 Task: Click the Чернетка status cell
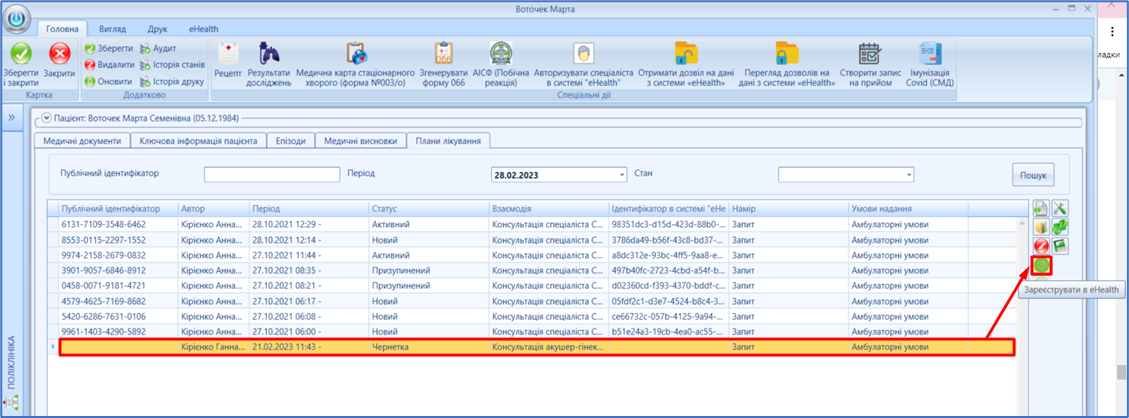coord(428,347)
